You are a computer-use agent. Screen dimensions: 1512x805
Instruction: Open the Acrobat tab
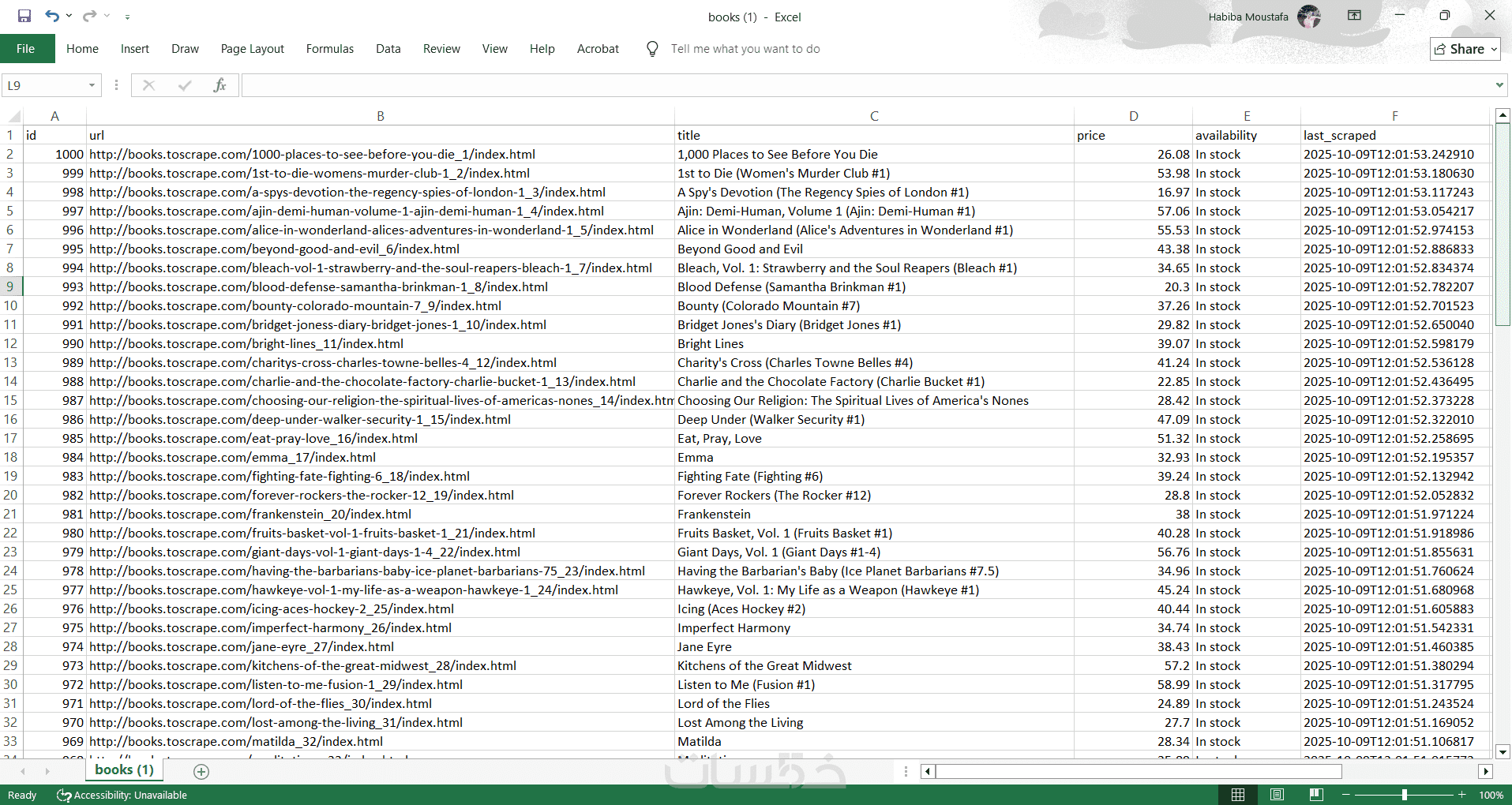598,49
